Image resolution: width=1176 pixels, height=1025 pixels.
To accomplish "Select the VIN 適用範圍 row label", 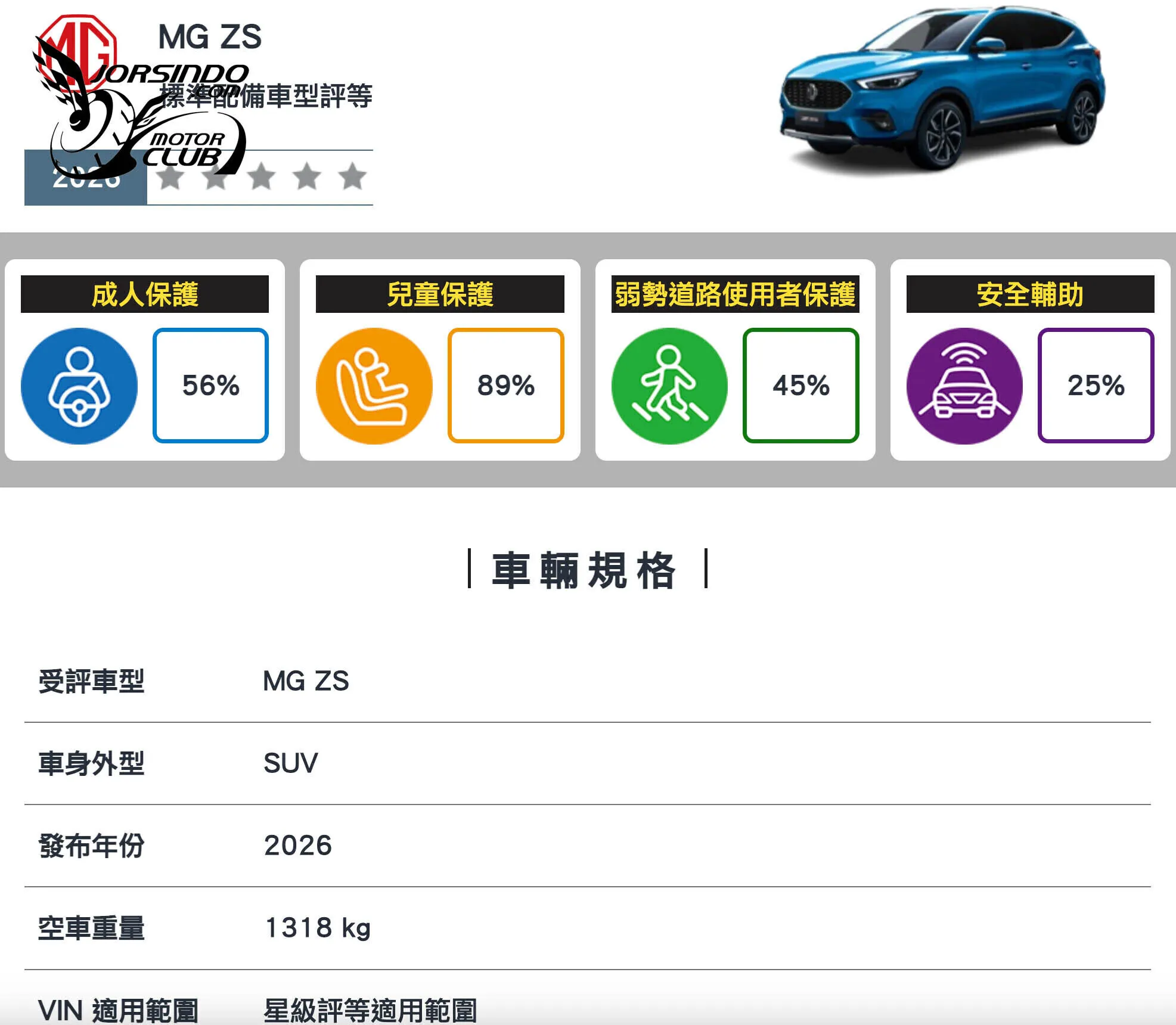I will click(x=118, y=1011).
